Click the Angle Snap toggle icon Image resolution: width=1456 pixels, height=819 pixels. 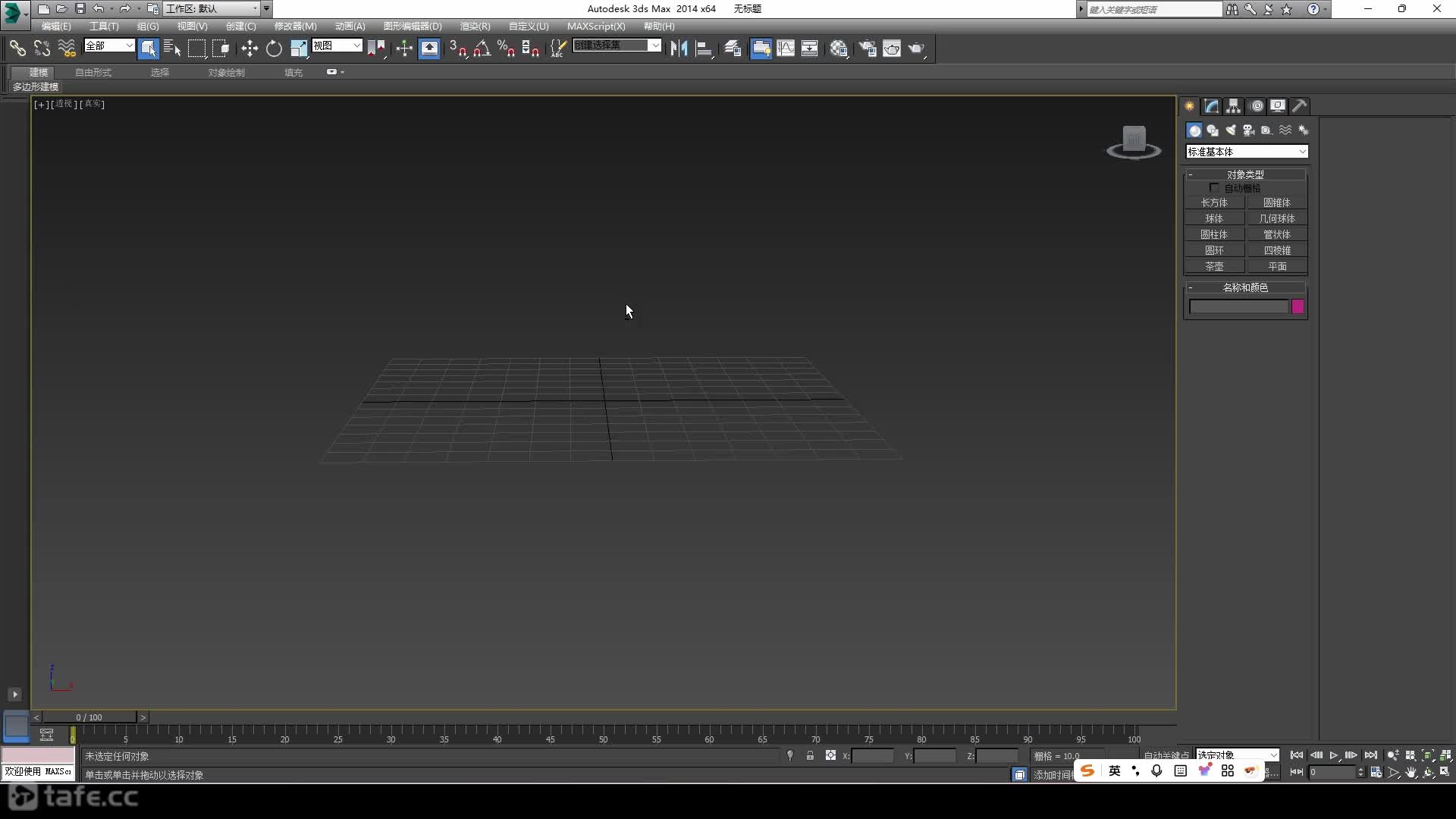click(482, 49)
